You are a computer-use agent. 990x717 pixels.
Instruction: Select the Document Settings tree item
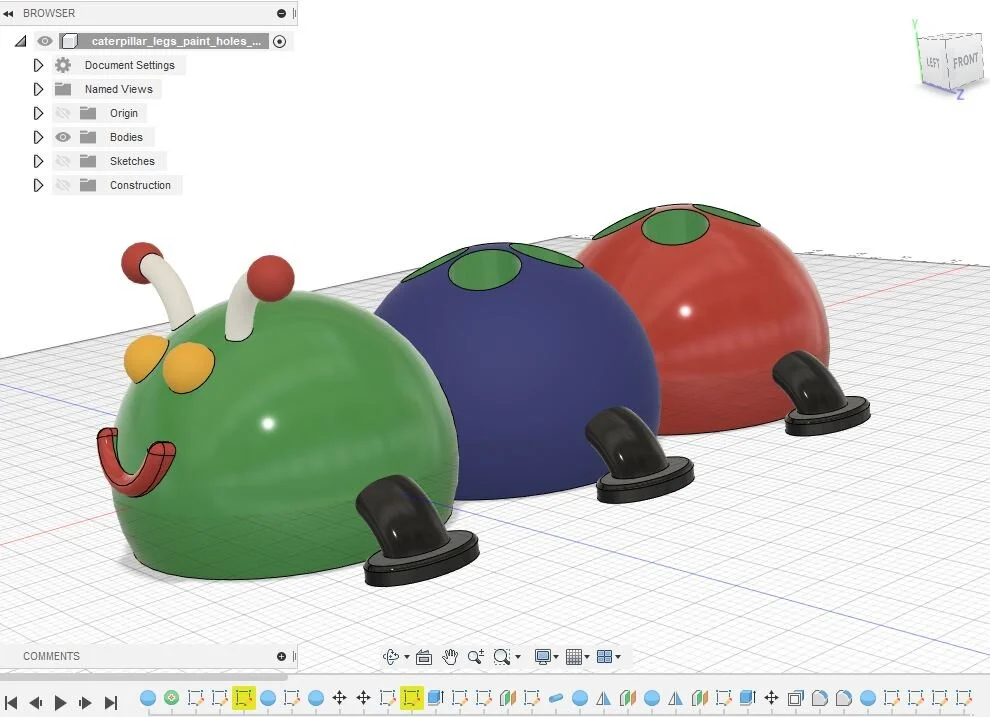[x=129, y=65]
